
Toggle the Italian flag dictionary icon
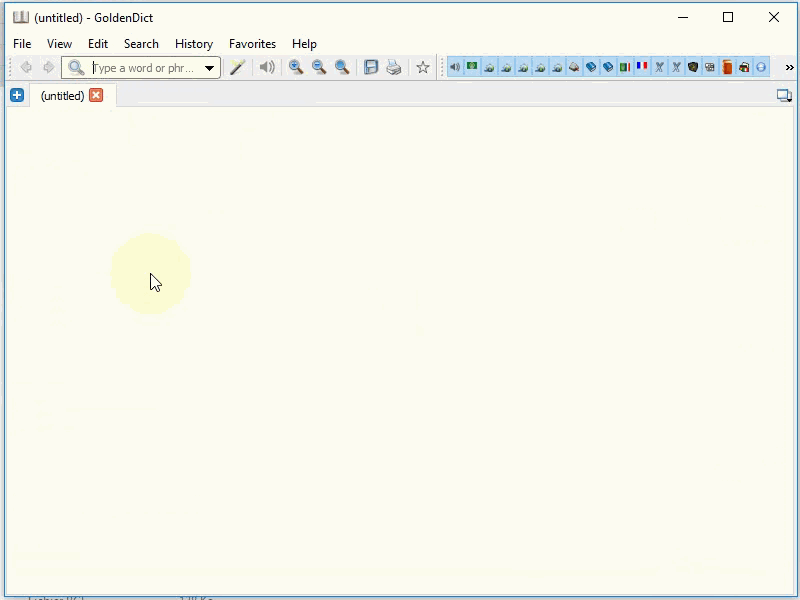(625, 67)
